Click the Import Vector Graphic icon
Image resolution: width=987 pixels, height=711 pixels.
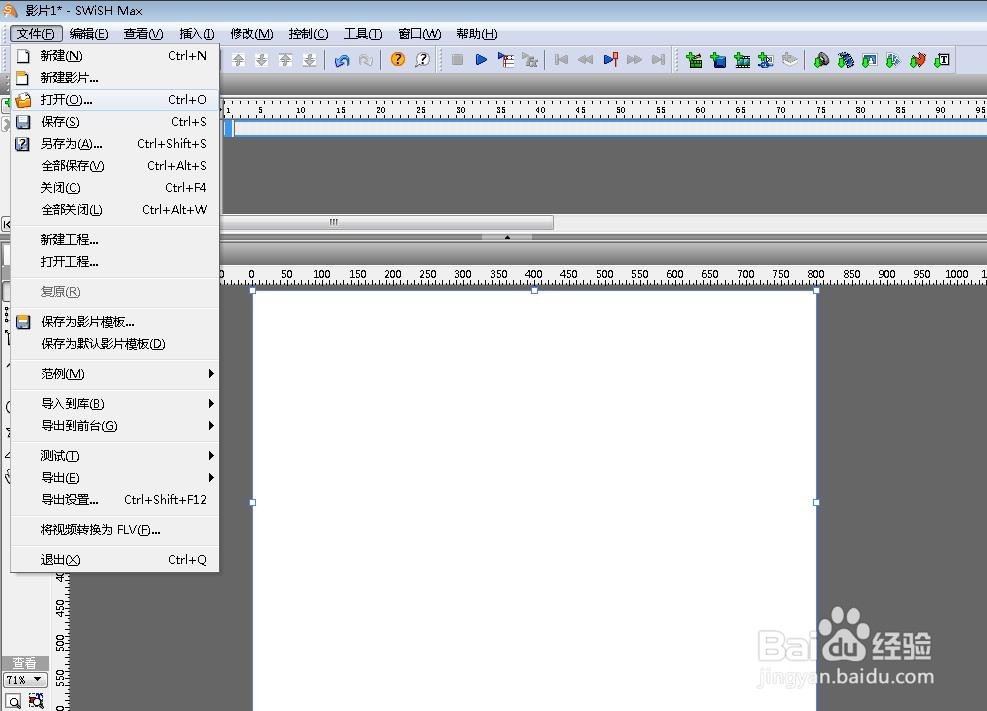tap(918, 60)
